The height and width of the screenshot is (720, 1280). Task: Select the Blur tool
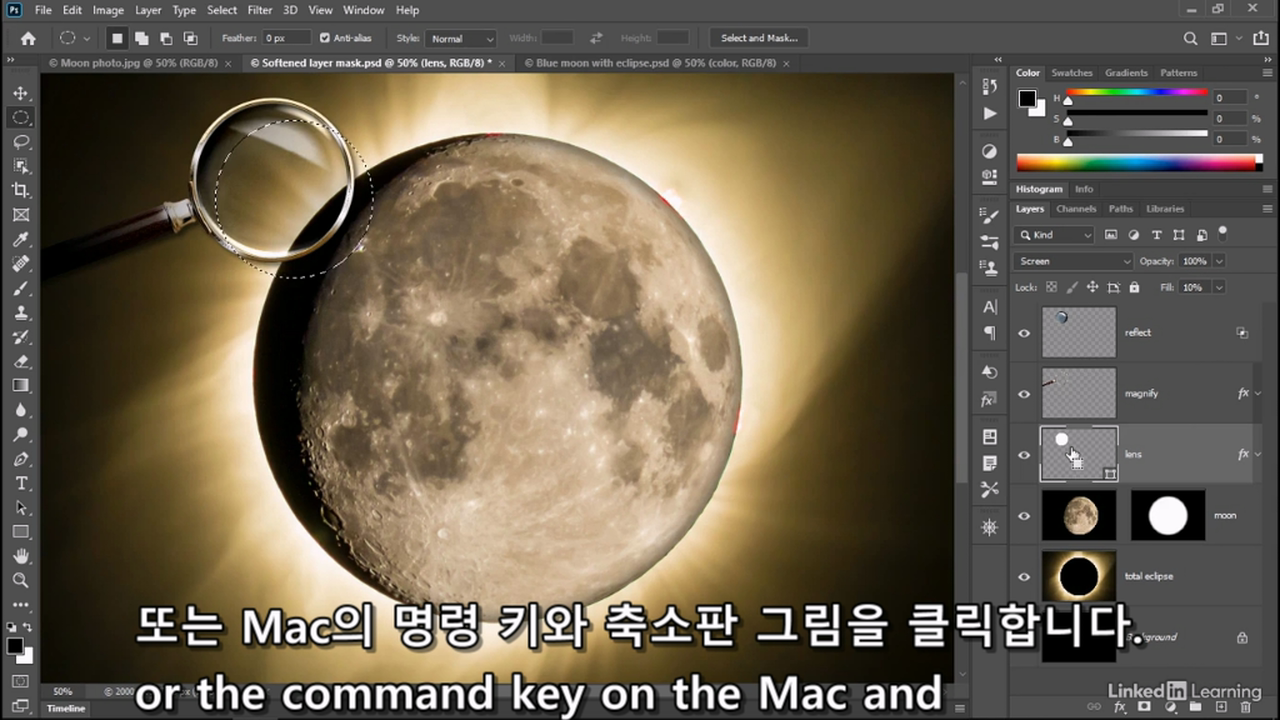coord(21,410)
